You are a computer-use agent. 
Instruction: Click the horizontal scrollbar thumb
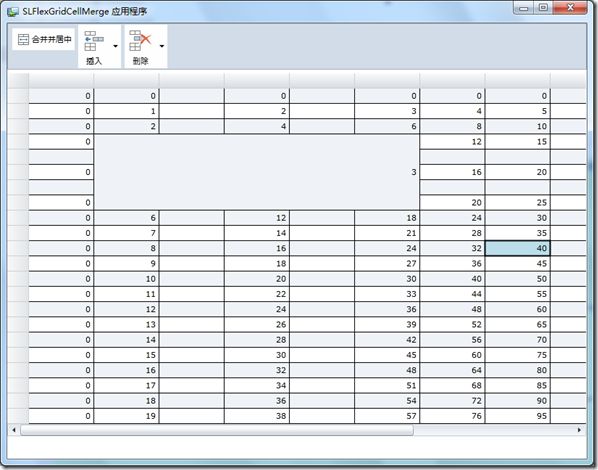pos(217,430)
